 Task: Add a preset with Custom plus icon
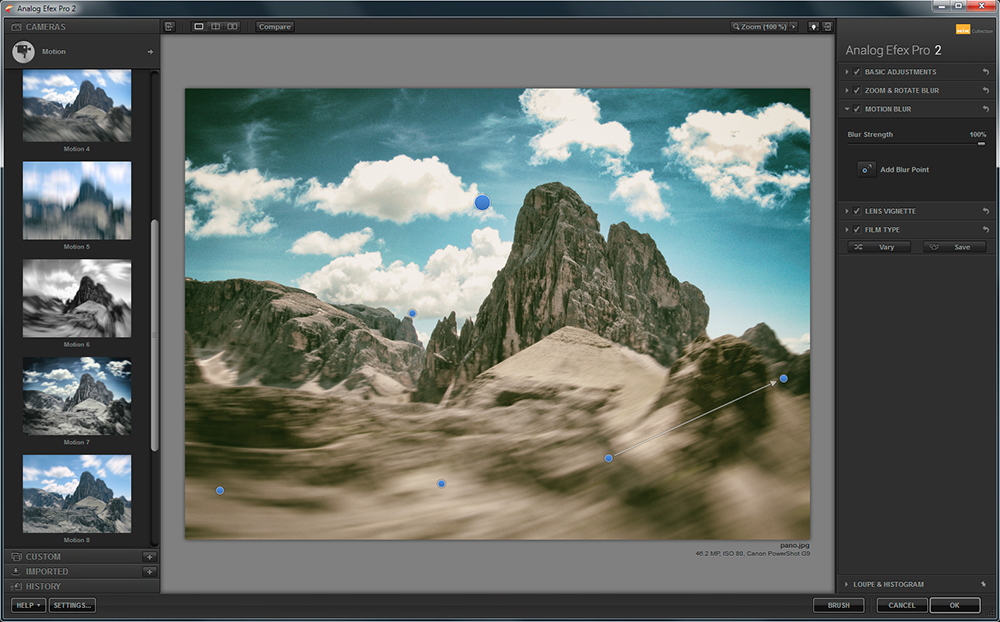tap(149, 557)
